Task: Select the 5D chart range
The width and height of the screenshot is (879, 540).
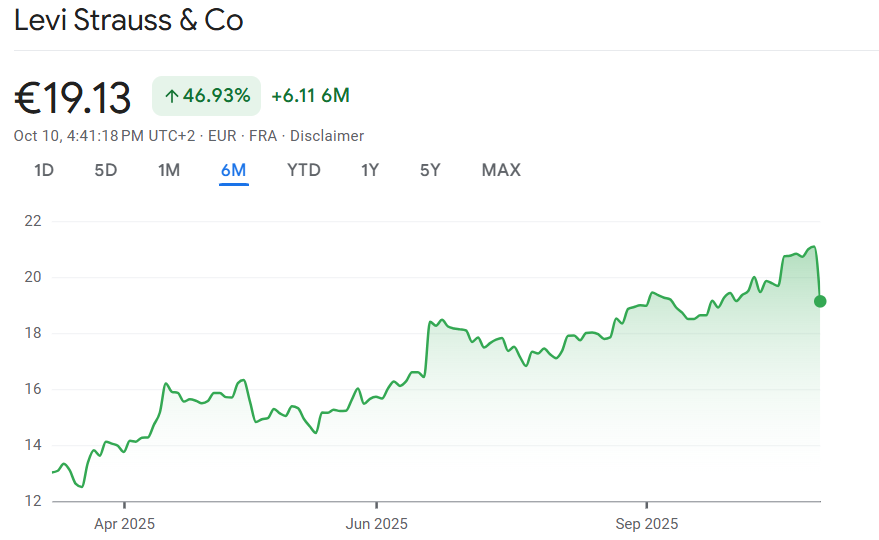Action: click(106, 170)
